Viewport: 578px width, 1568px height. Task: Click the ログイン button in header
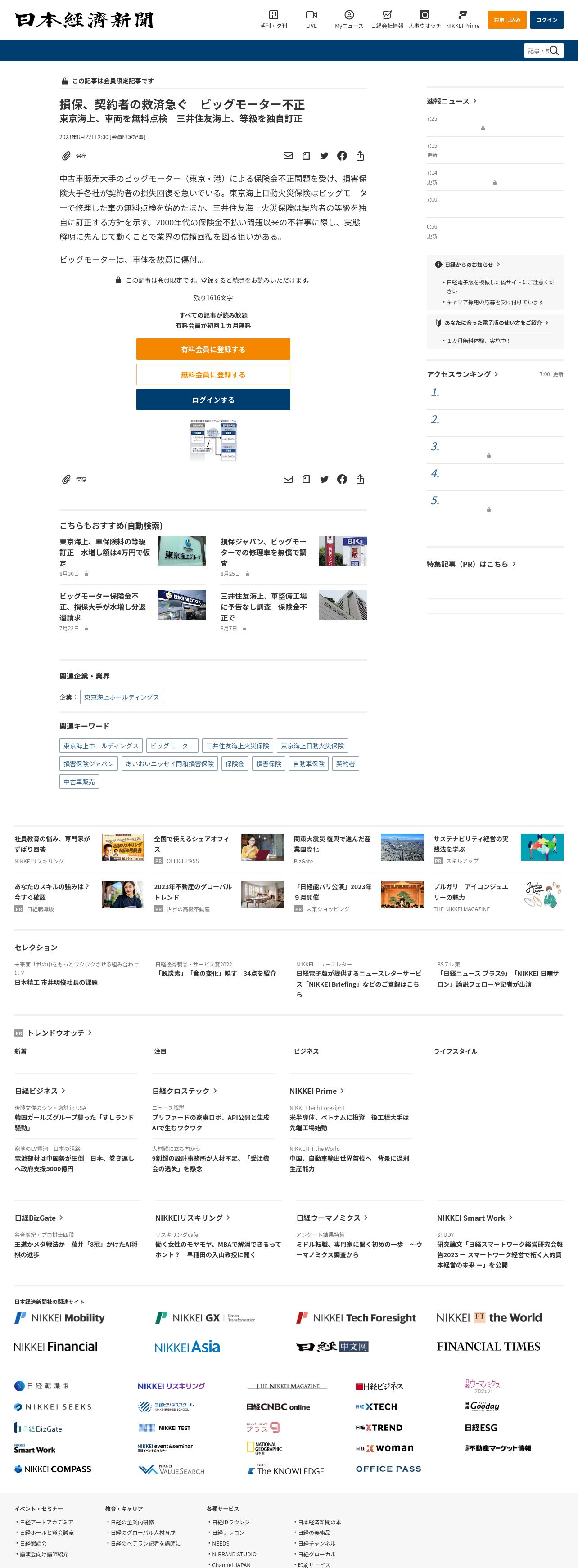(546, 19)
